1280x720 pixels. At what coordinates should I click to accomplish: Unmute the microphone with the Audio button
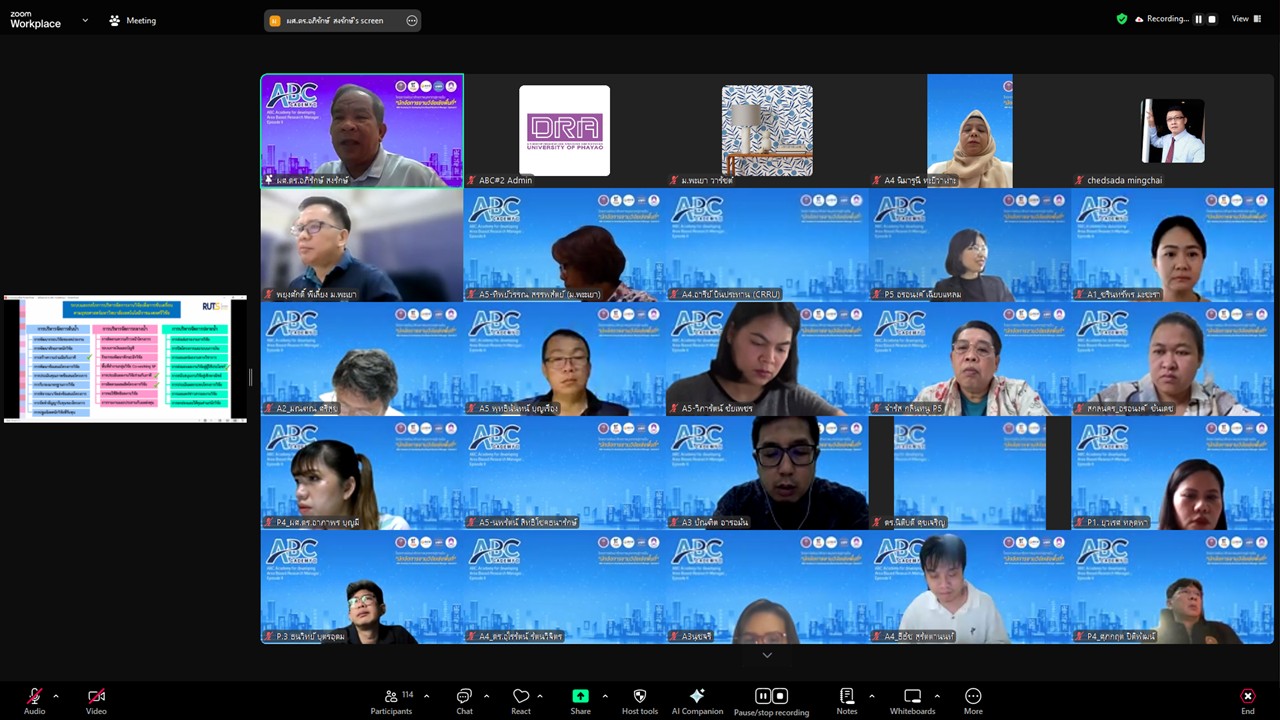pos(35,701)
